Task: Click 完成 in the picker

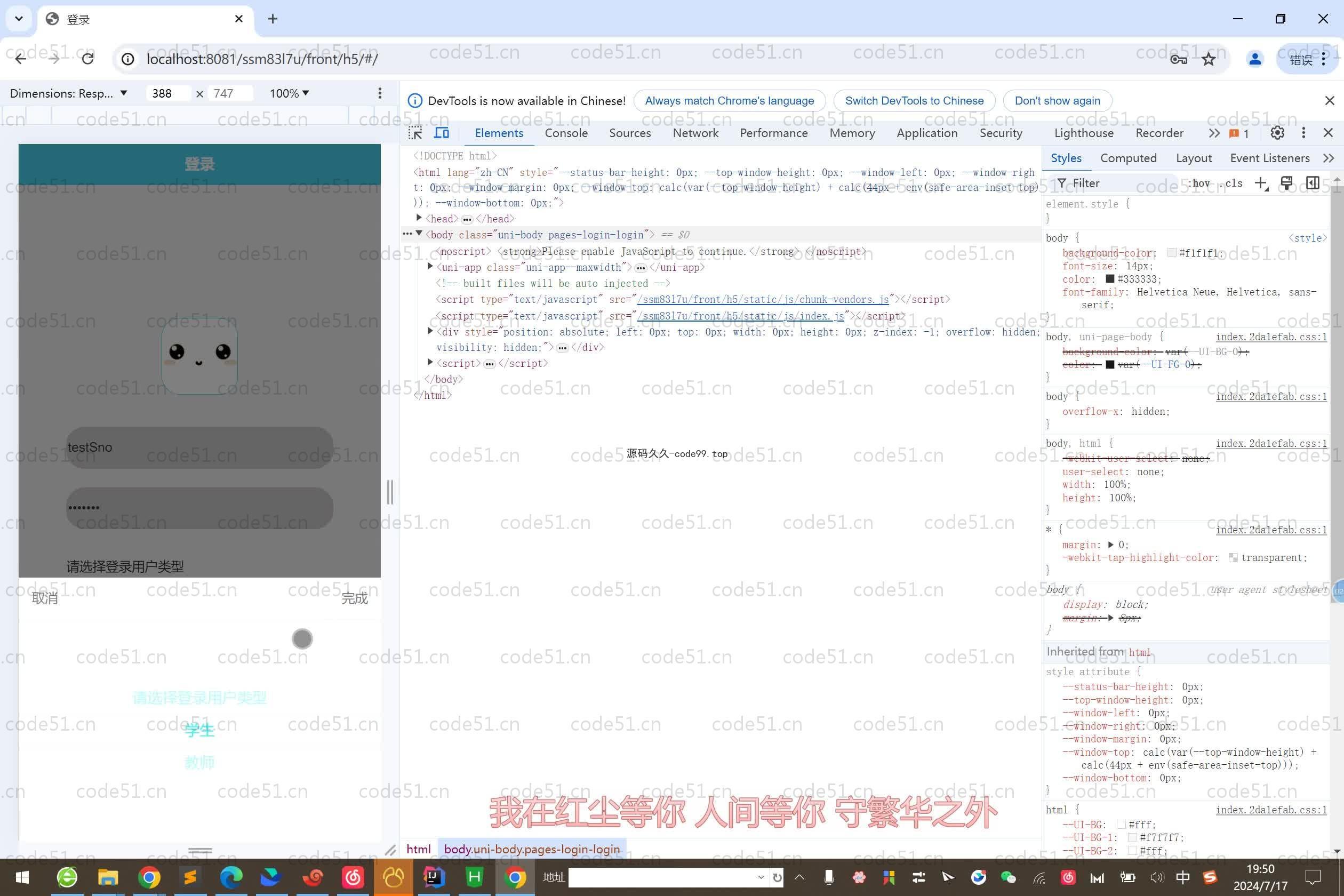Action: tap(354, 598)
